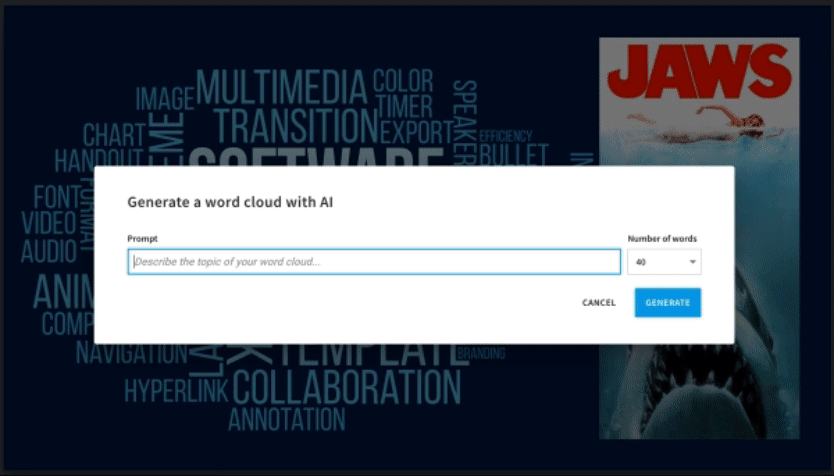Click the Prompt text input field
834x476 pixels.
tap(373, 262)
